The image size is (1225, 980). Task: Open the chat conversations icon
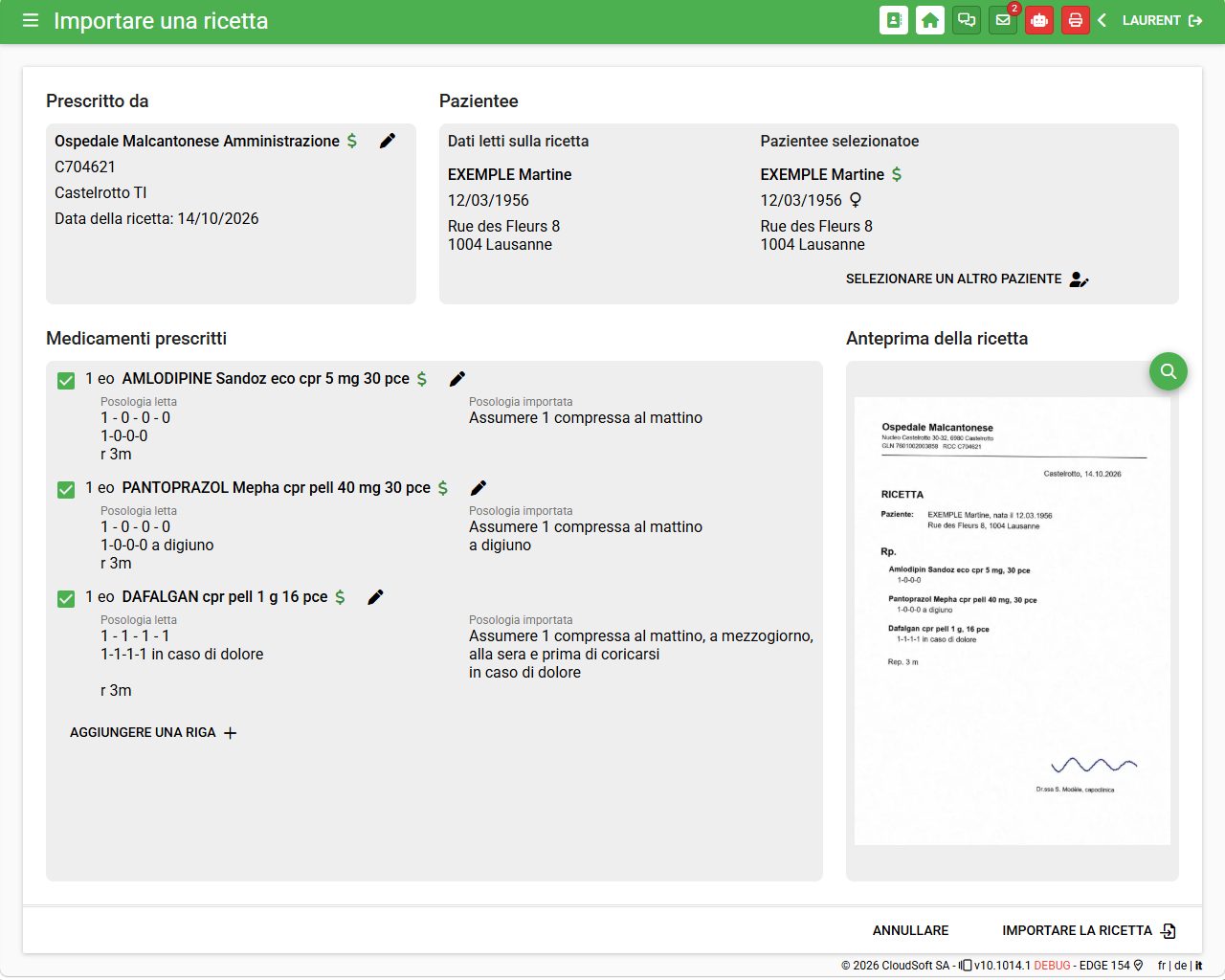(967, 20)
